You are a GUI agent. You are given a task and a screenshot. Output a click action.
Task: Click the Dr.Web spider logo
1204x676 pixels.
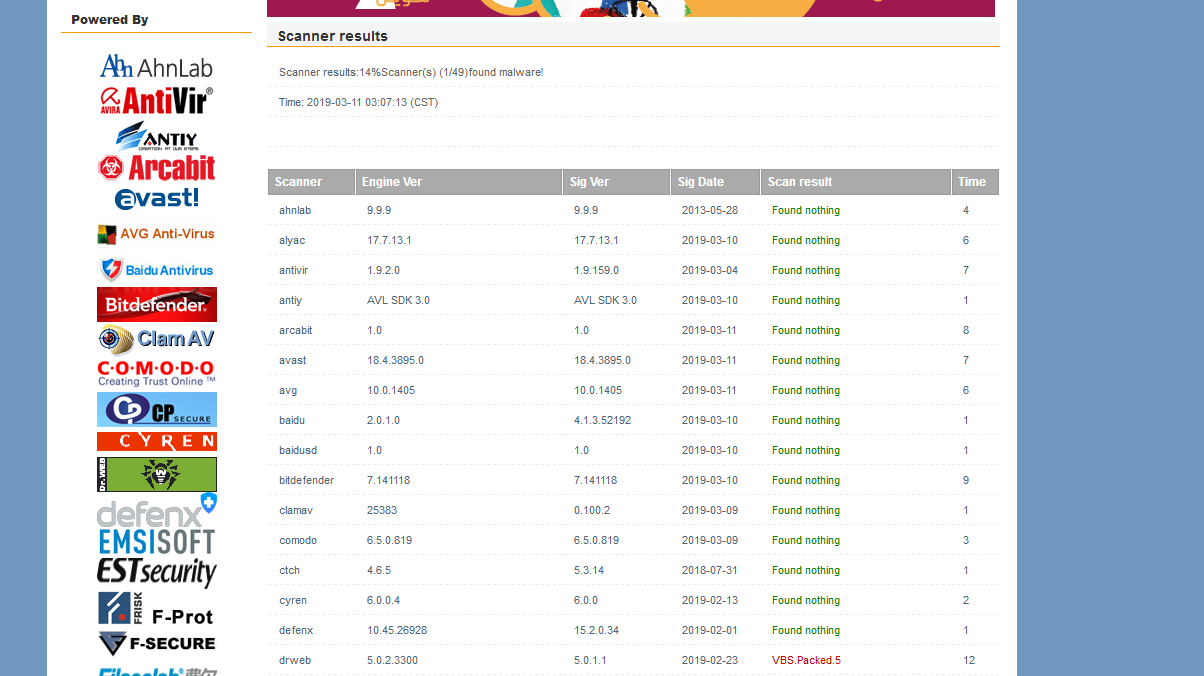(x=157, y=474)
